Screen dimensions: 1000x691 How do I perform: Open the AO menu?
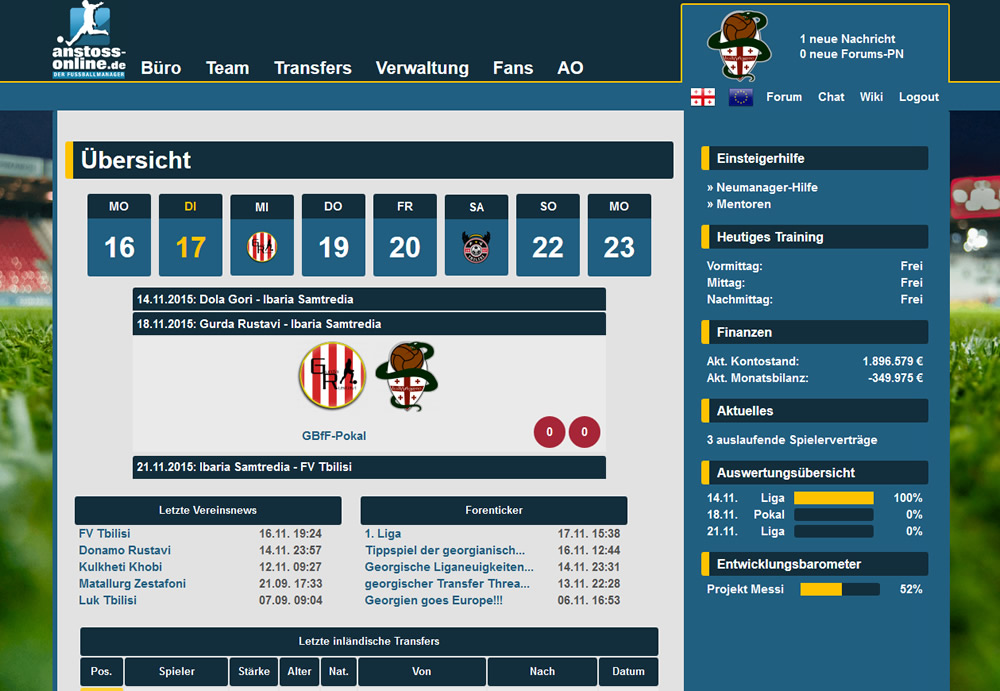coord(570,68)
